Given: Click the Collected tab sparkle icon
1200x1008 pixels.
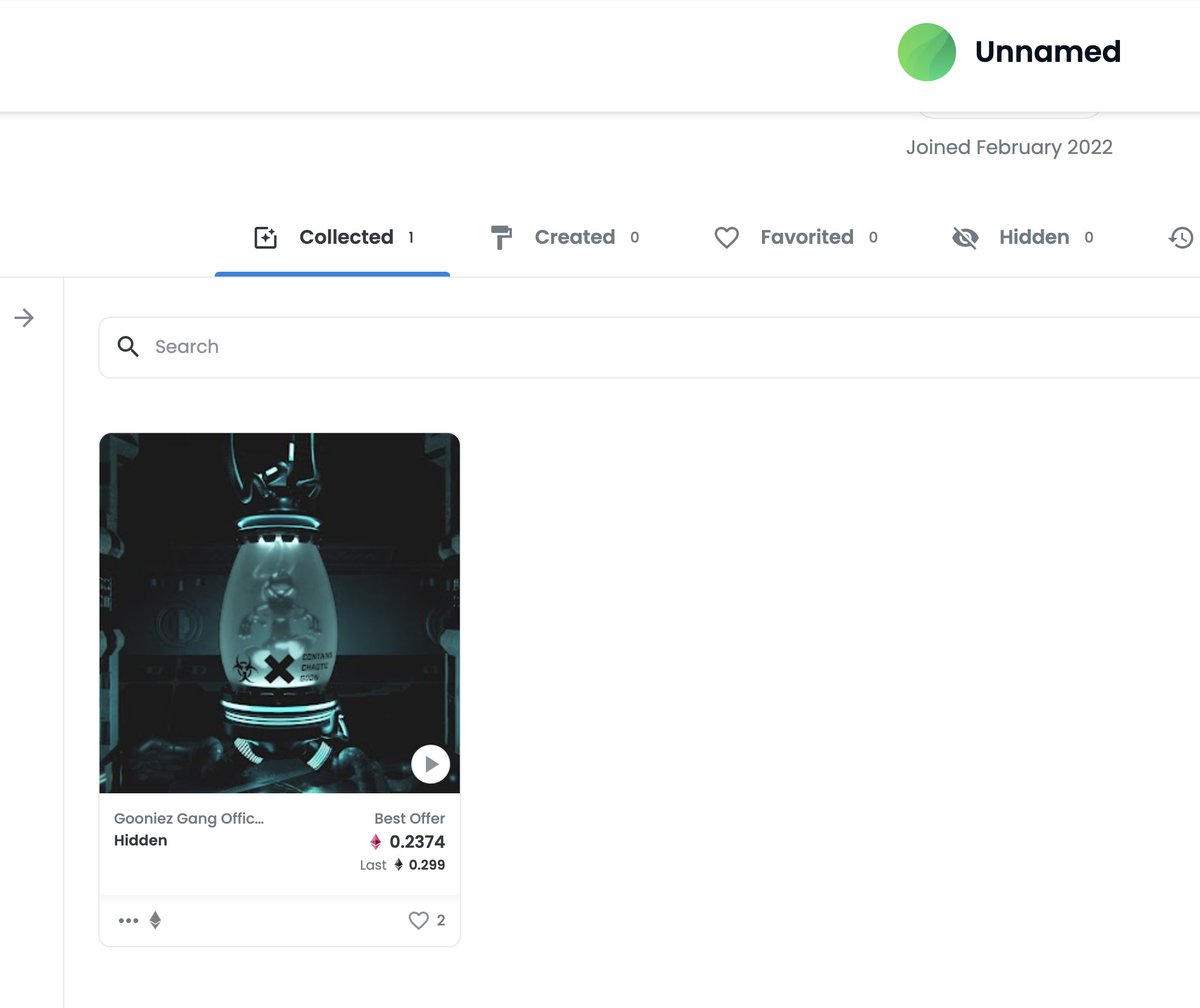Looking at the screenshot, I should [265, 238].
